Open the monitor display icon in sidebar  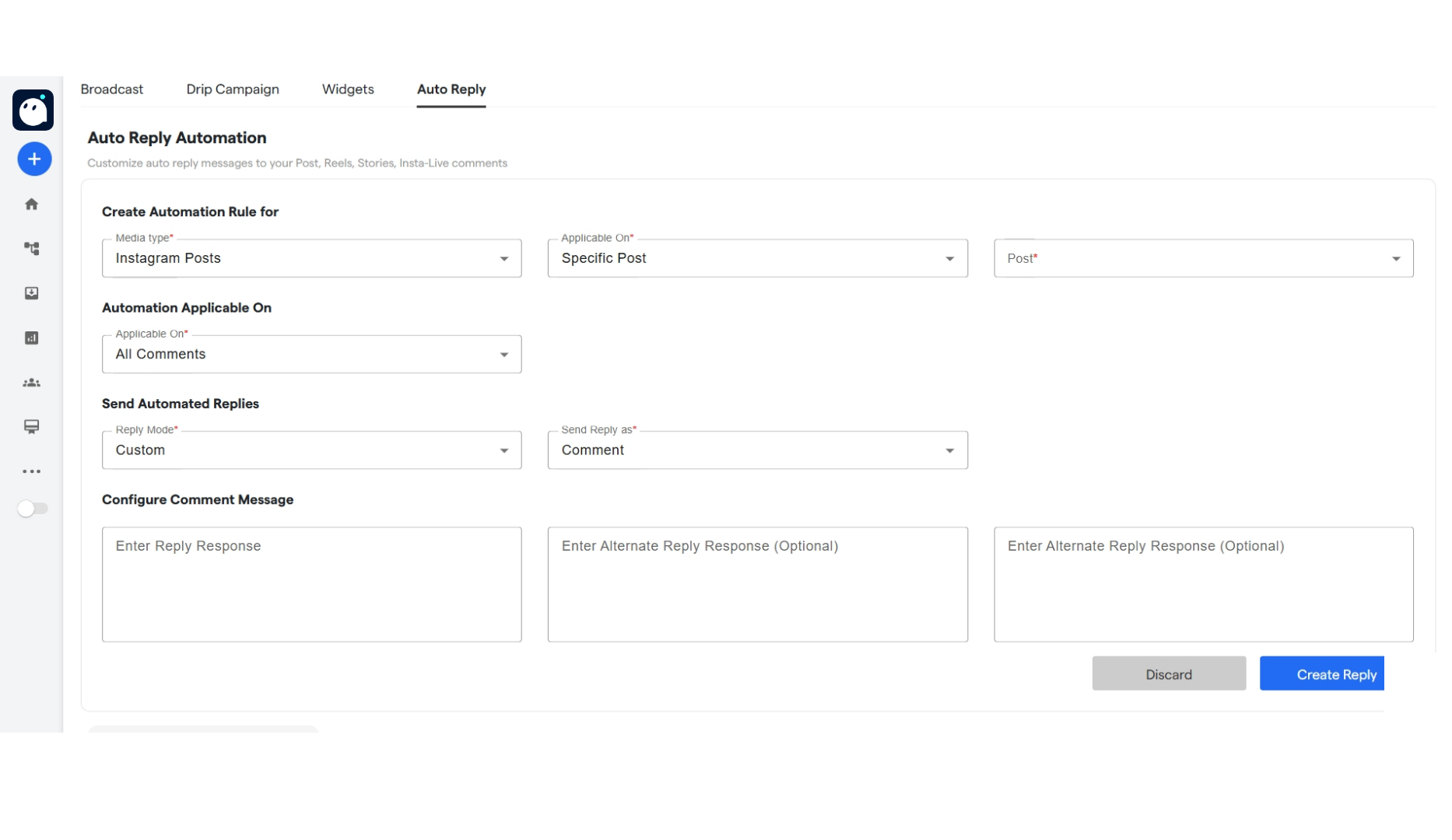pos(31,427)
